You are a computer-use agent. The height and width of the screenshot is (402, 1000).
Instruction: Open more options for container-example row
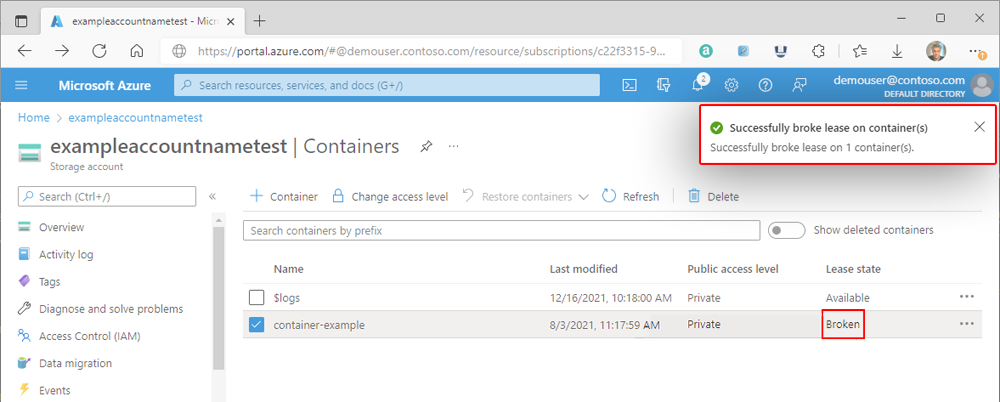966,324
